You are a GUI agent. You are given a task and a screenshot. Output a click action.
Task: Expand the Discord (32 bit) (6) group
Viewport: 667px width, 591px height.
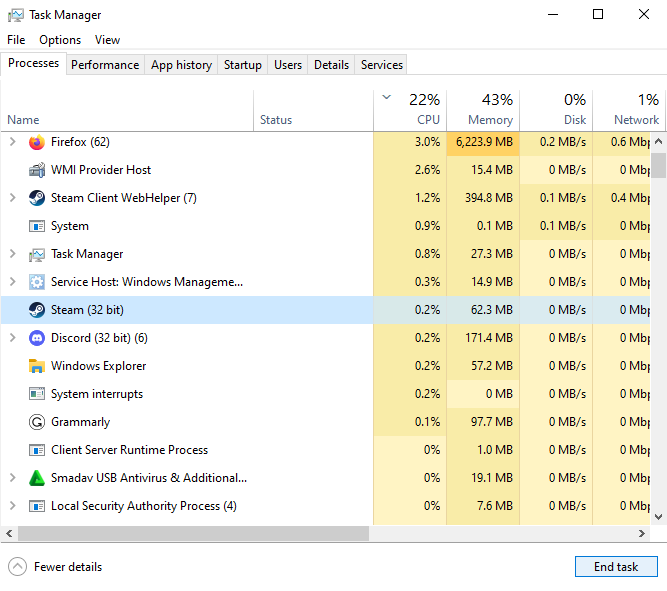click(x=13, y=338)
